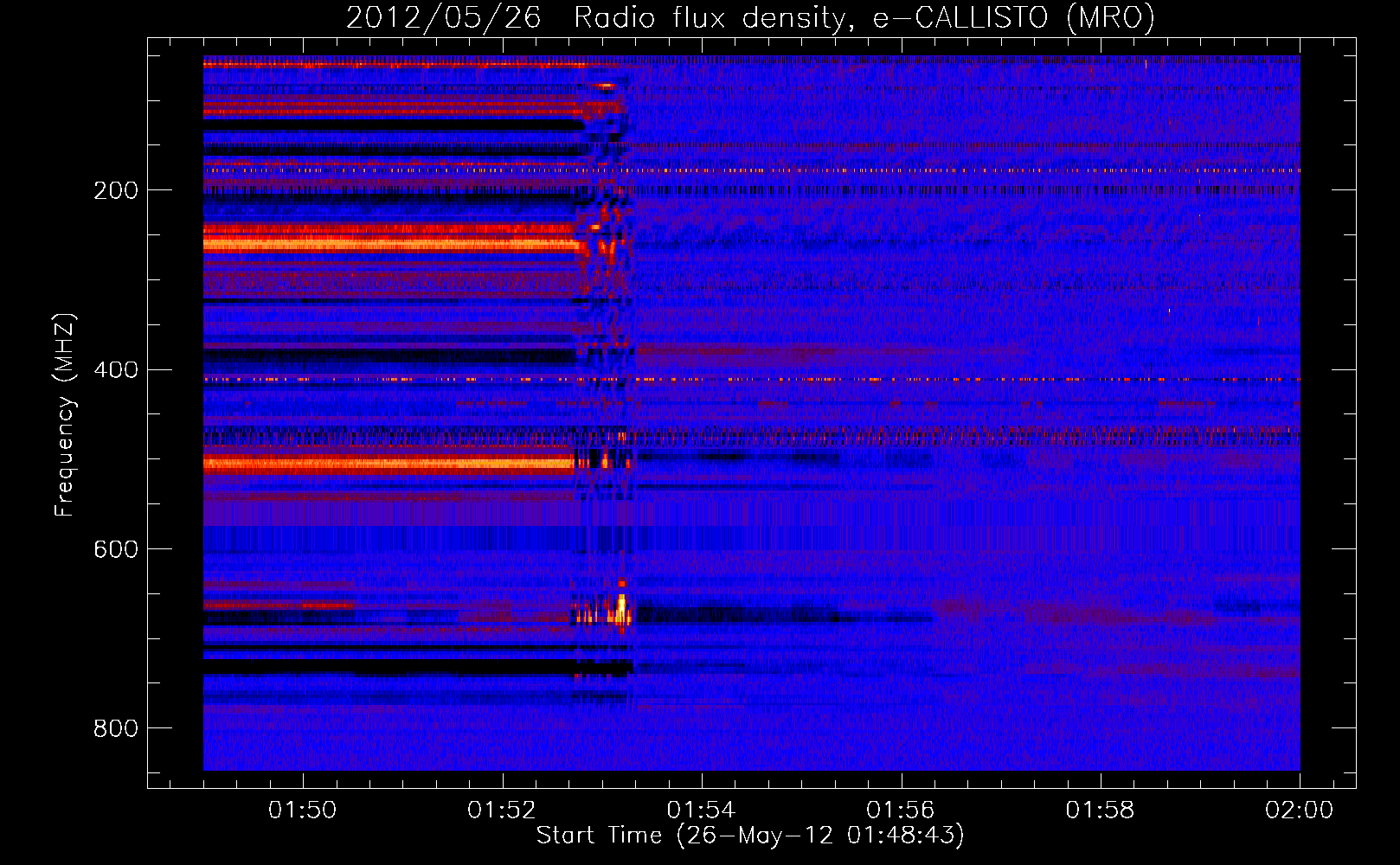Click the 01:52 time tick label
1400x865 pixels.
[502, 811]
